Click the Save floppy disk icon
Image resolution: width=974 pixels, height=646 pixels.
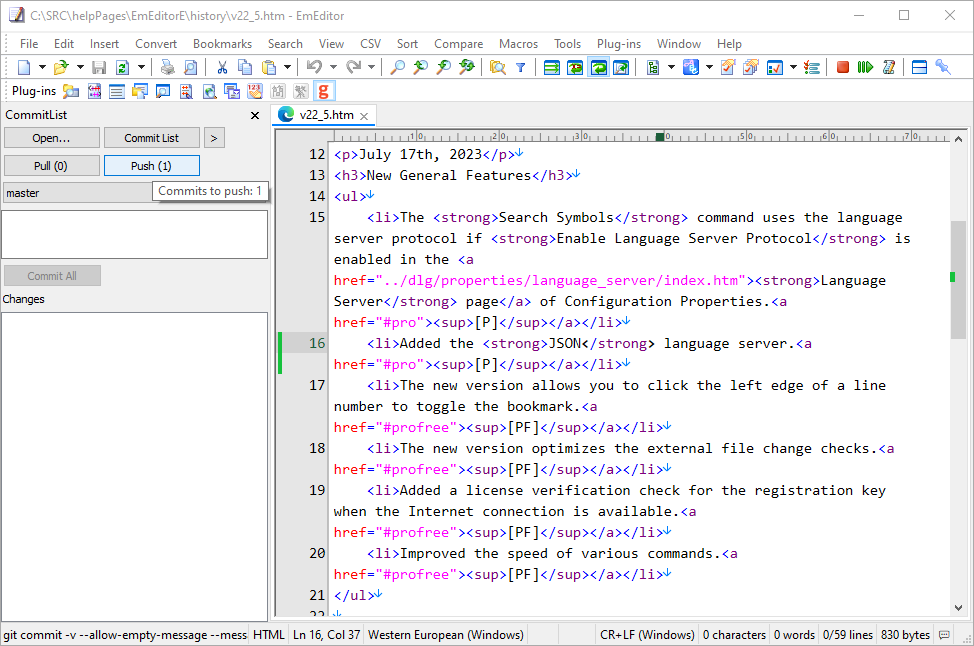[99, 67]
